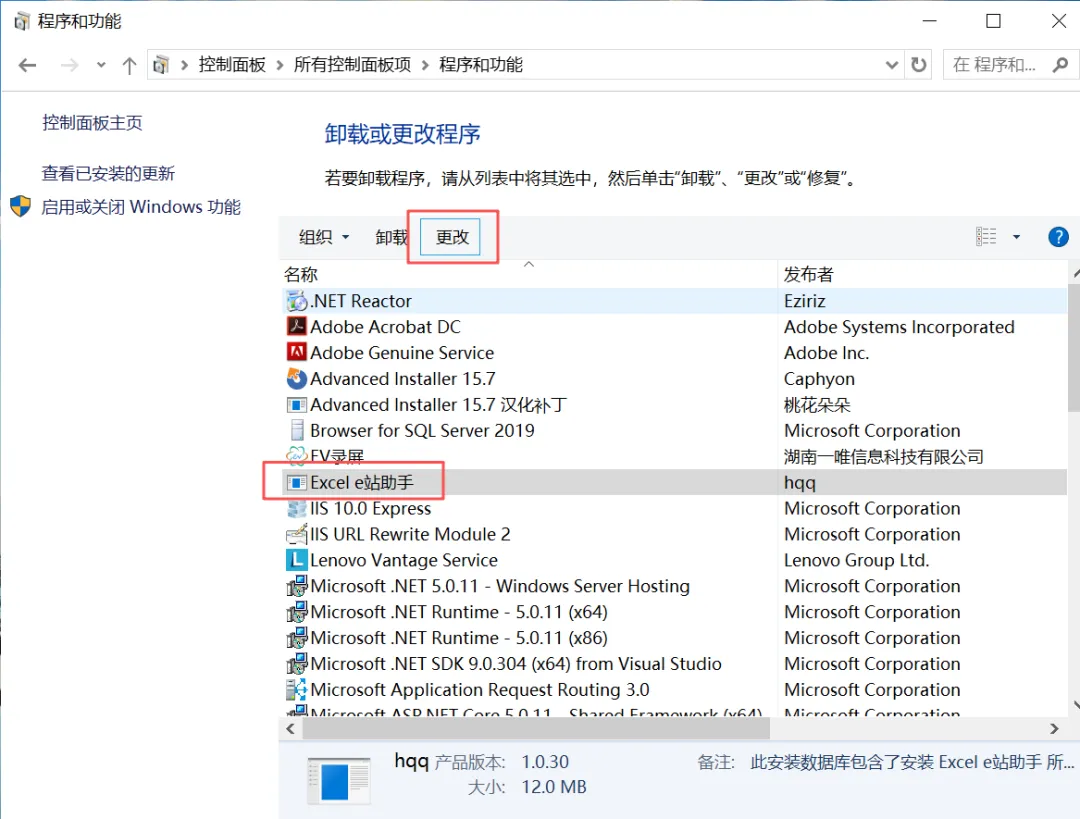Click the .NET Reactor program icon

296,301
